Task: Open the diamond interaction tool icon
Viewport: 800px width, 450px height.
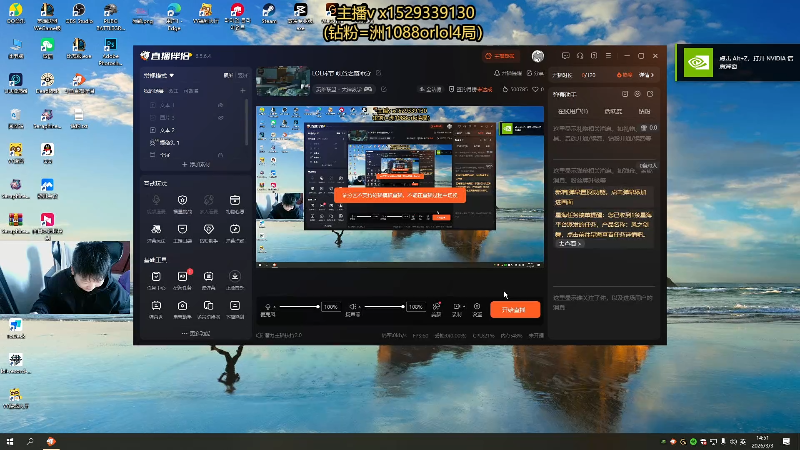Action: click(208, 229)
